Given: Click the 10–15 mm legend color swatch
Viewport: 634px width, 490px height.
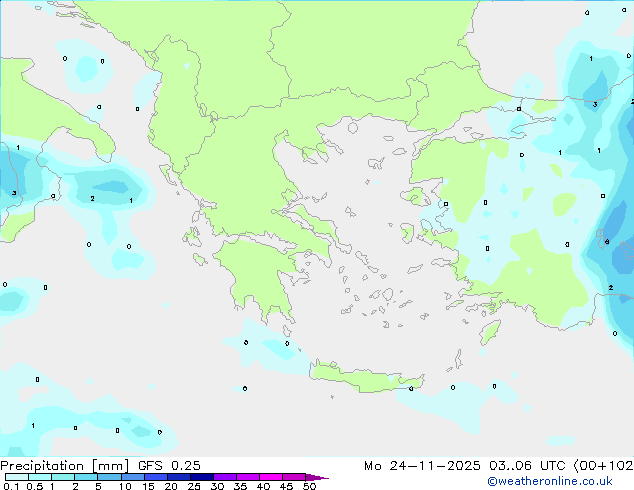Looking at the screenshot, I should point(132,477).
